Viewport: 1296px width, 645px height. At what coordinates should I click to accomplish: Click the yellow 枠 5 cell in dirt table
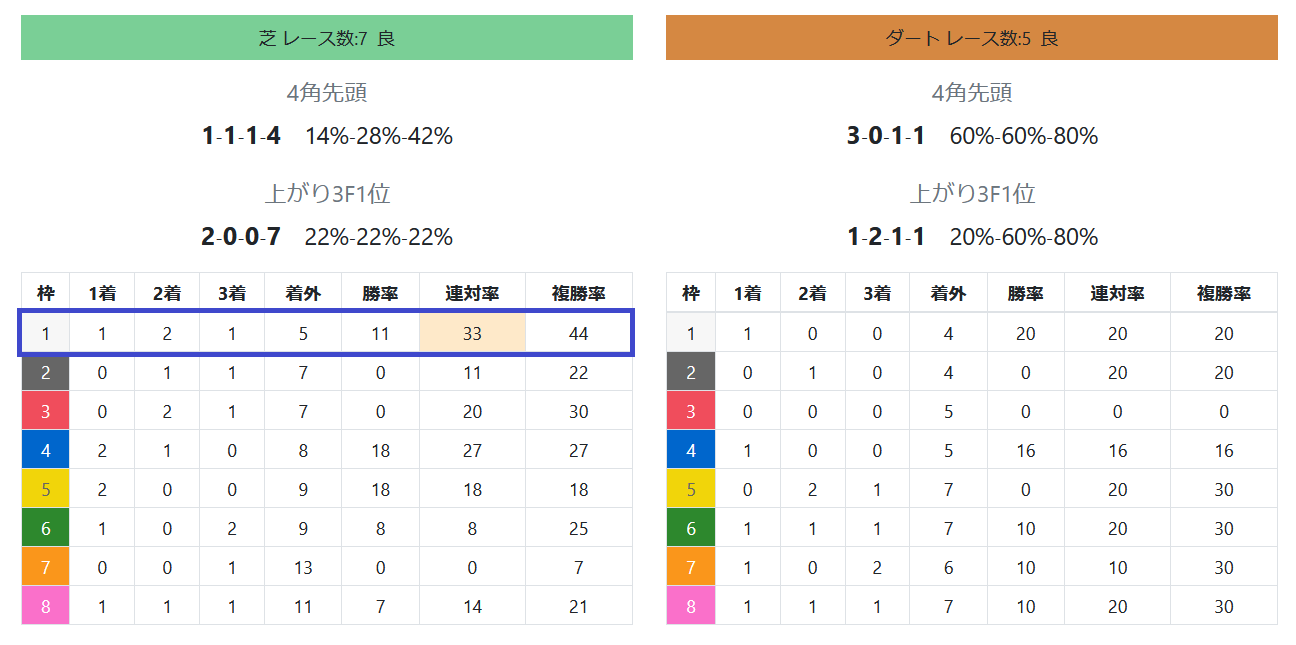[x=691, y=489]
